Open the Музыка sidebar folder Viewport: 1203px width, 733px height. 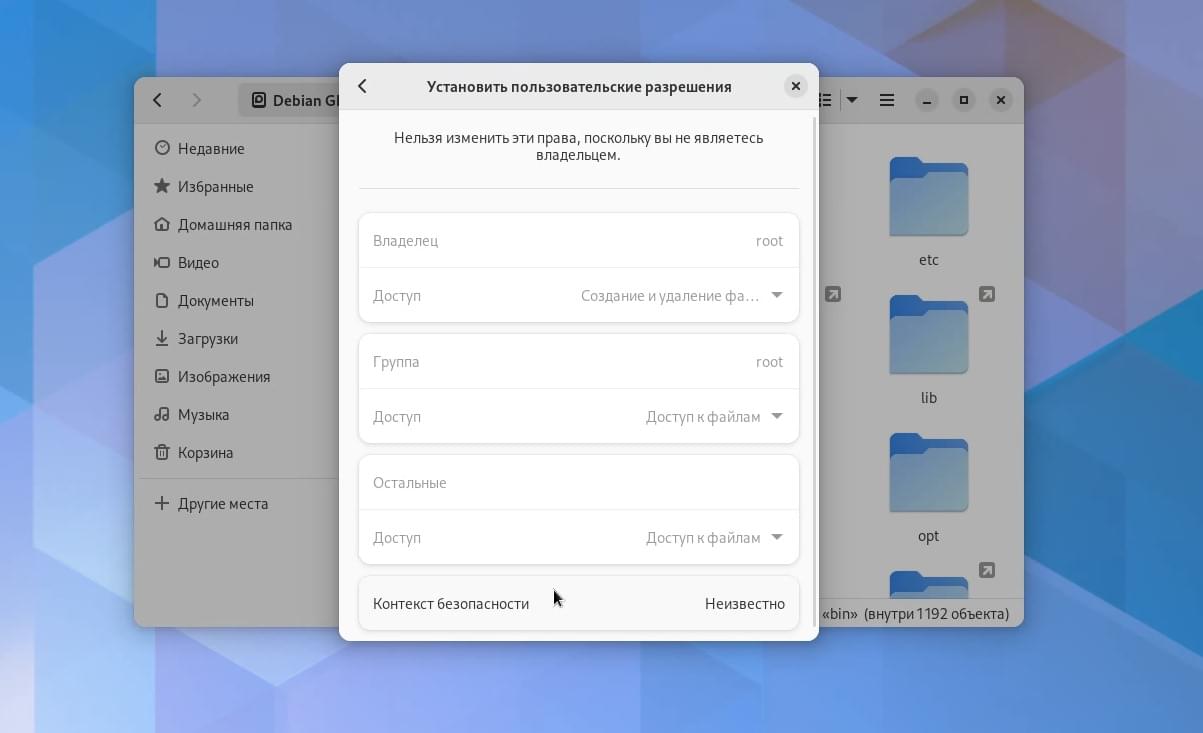[x=237, y=415]
